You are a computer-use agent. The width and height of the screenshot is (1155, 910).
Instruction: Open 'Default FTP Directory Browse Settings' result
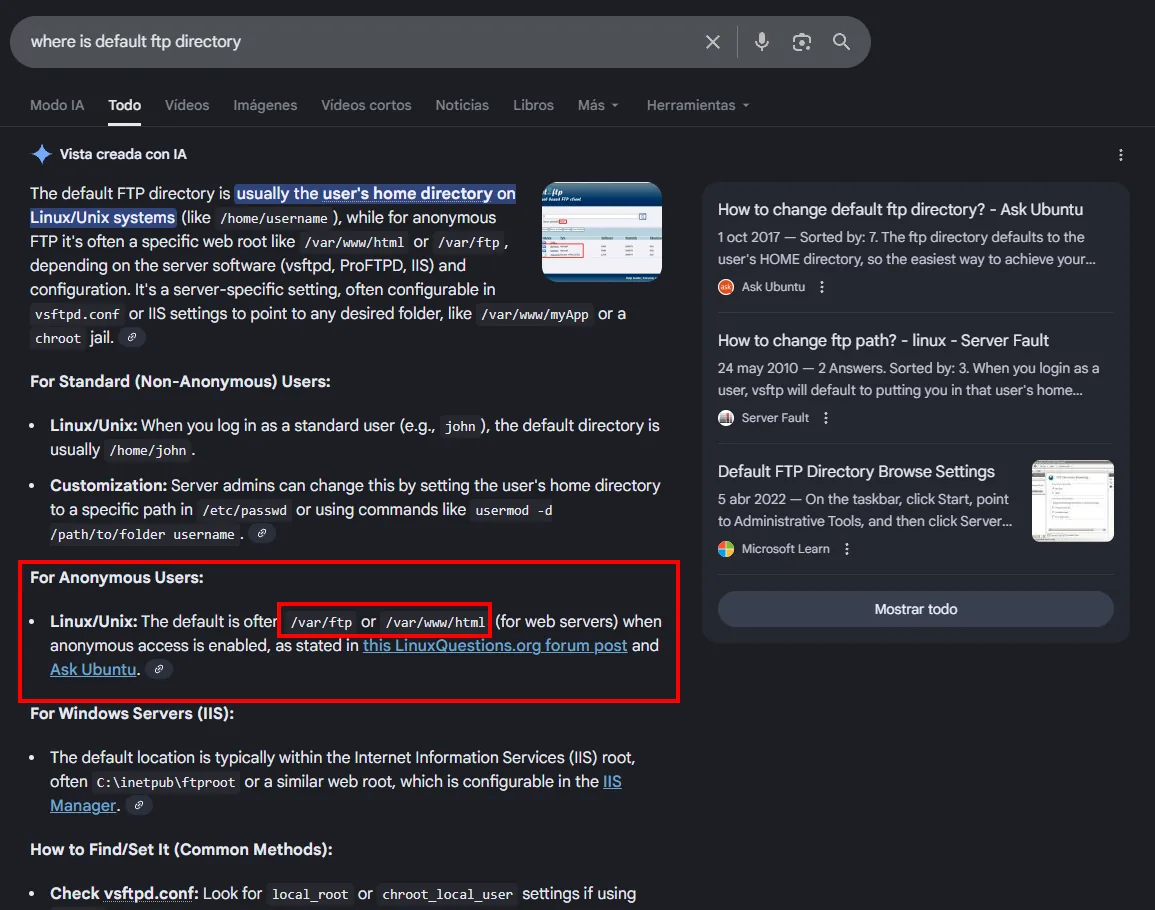pyautogui.click(x=856, y=472)
